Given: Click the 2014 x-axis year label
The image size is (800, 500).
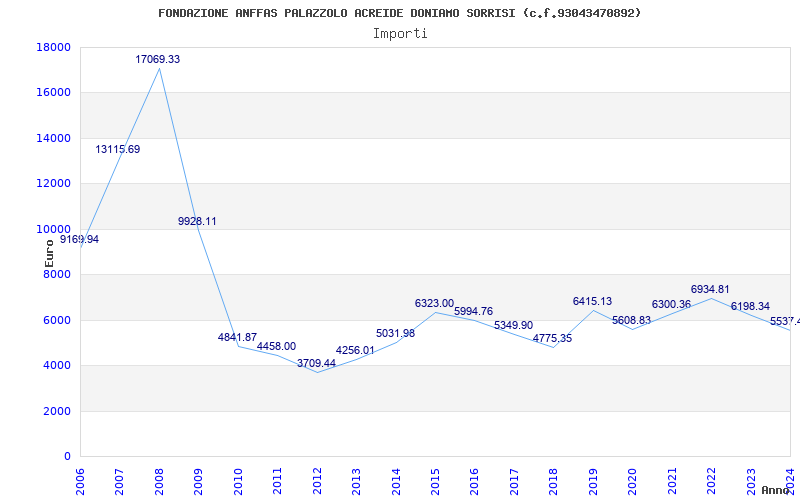Looking at the screenshot, I should 396,481.
